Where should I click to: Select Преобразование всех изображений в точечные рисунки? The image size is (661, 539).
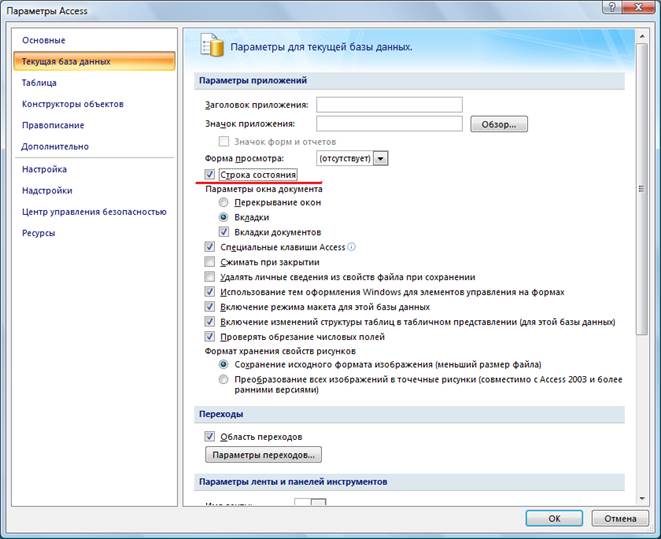(223, 379)
